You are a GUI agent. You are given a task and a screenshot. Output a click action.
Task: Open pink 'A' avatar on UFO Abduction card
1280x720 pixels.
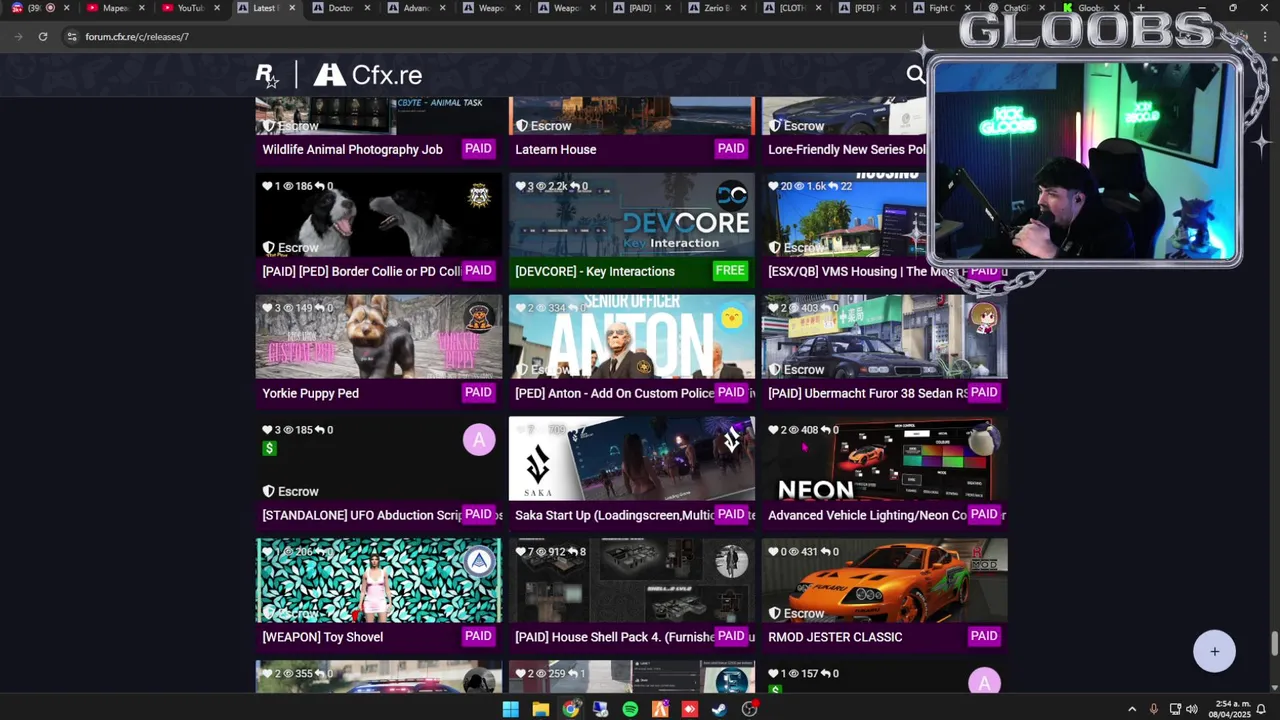[479, 440]
